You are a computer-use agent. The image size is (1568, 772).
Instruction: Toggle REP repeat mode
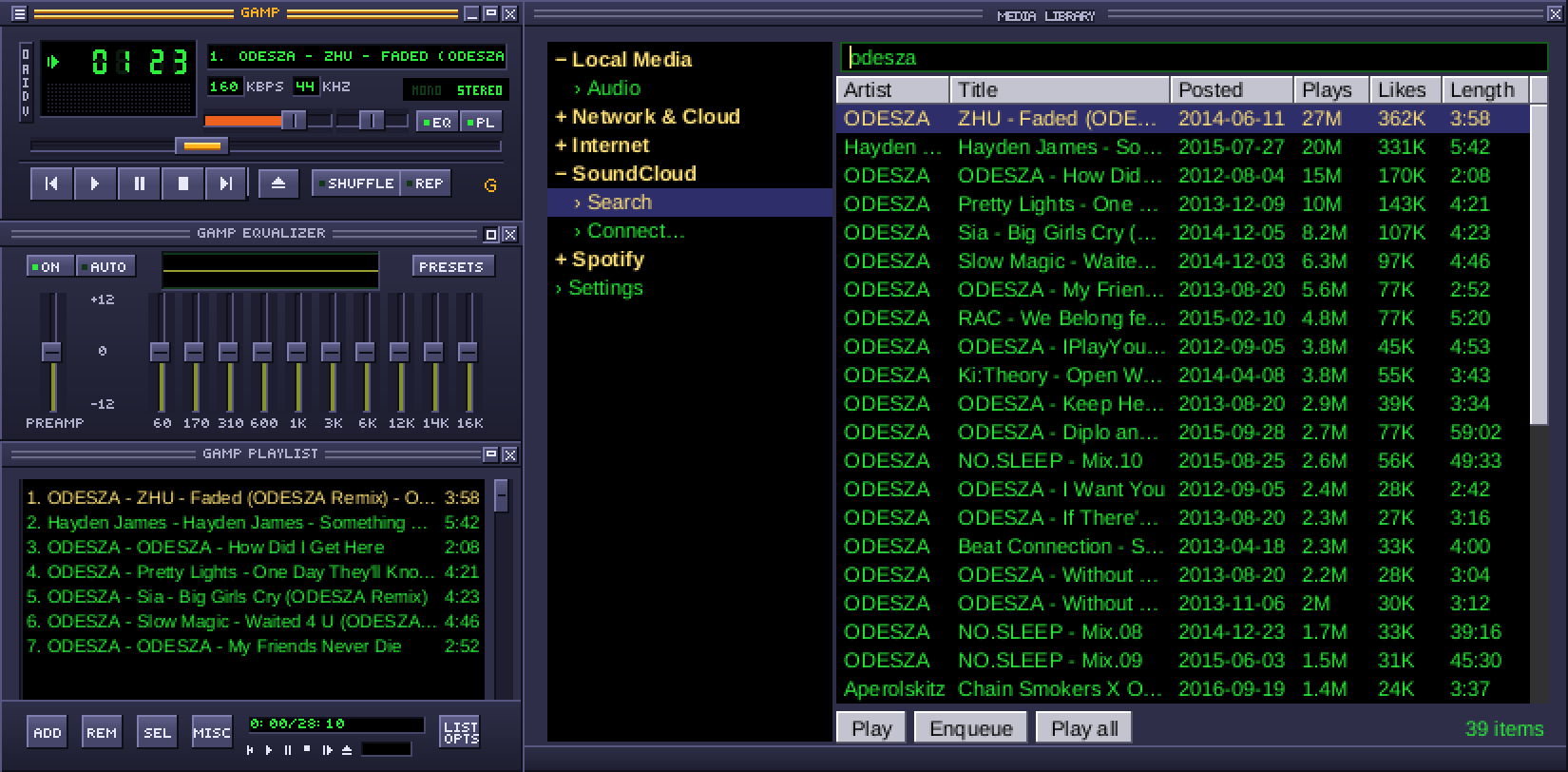424,183
